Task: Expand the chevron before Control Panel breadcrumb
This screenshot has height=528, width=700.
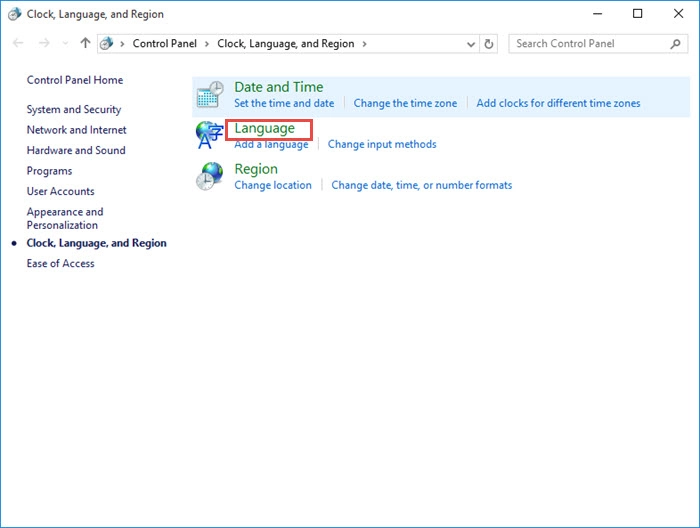Action: [122, 44]
